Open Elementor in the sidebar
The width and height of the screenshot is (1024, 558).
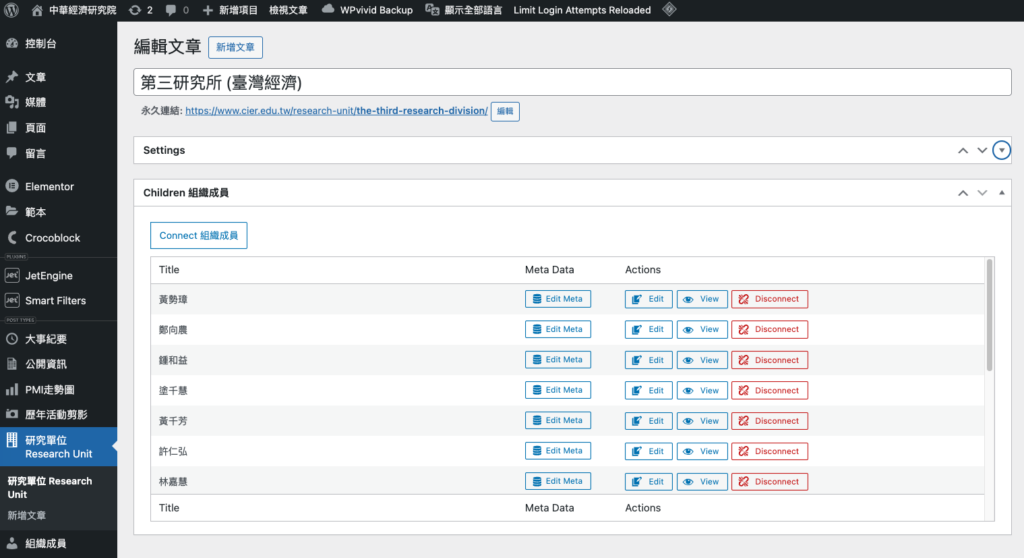click(49, 186)
